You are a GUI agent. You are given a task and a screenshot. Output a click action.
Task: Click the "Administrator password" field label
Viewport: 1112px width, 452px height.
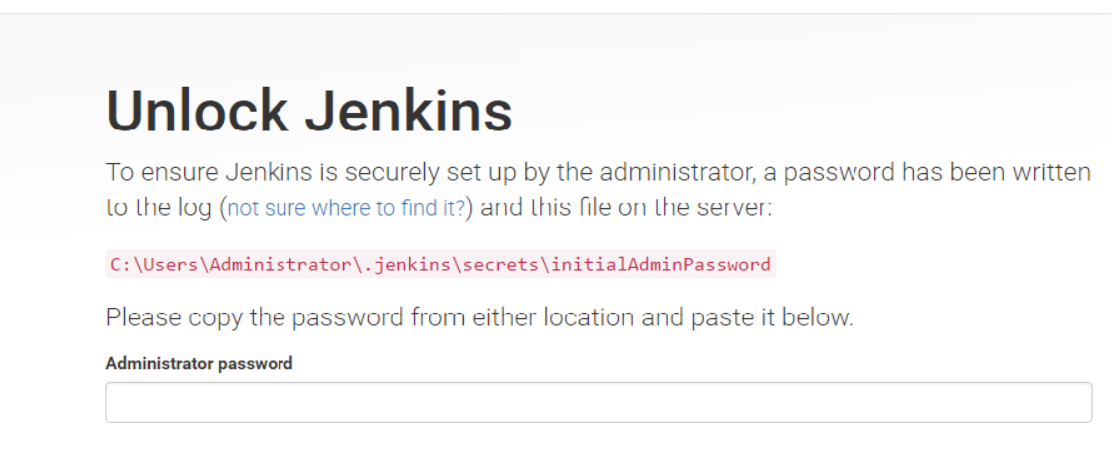tap(199, 364)
